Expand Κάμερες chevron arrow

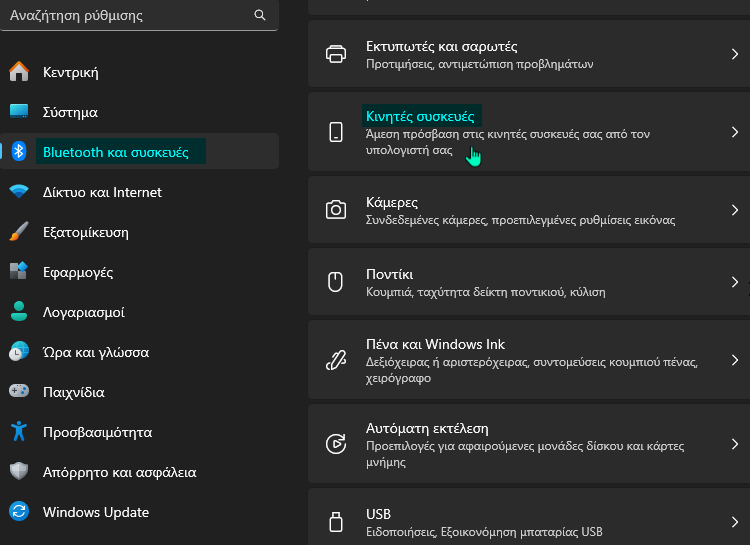click(735, 210)
